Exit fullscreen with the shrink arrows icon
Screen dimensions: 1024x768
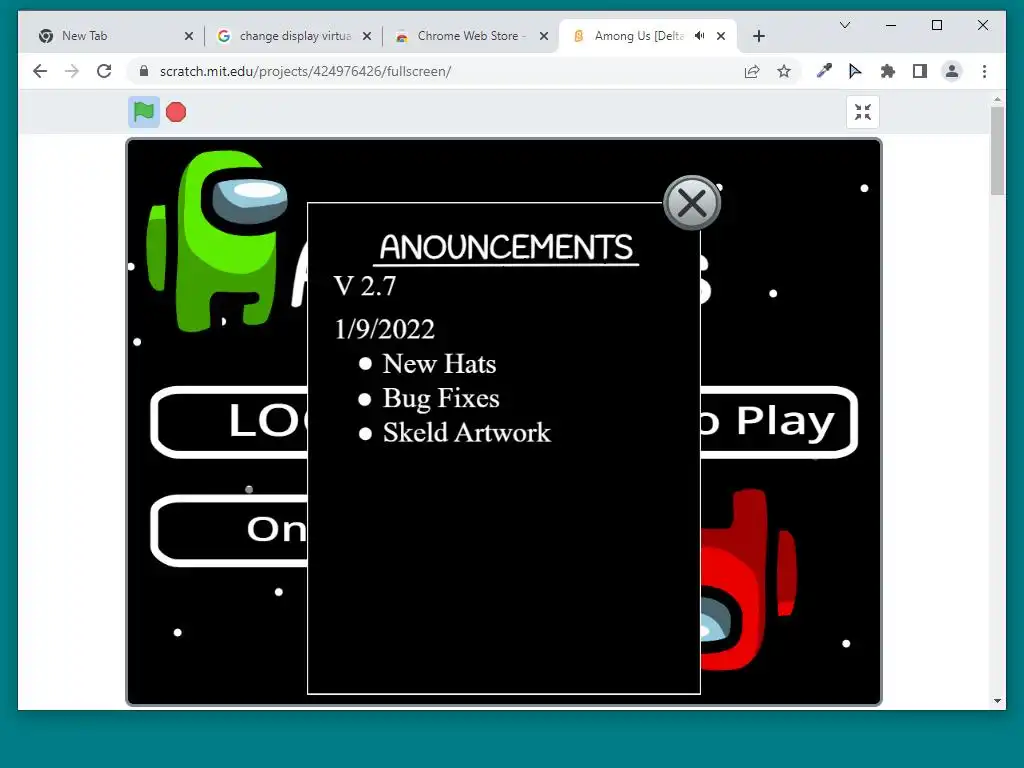[x=863, y=112]
